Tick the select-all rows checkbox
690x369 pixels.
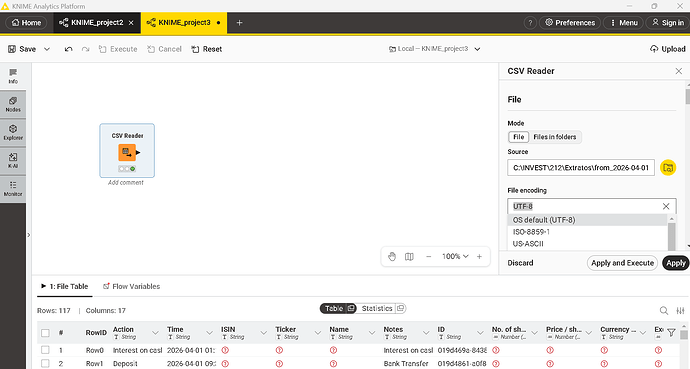pyautogui.click(x=45, y=332)
